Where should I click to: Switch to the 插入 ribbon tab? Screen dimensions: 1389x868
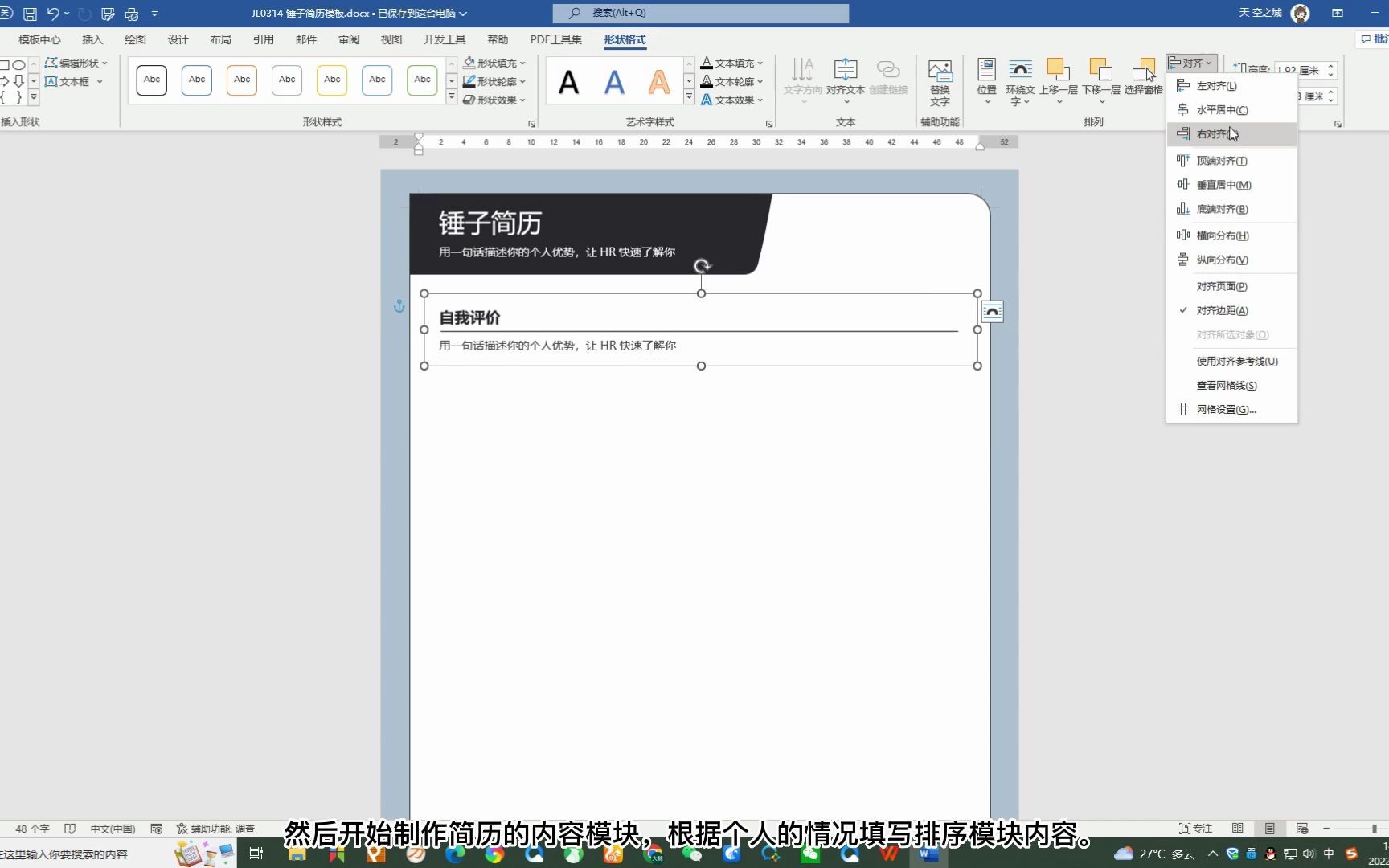pos(92,39)
